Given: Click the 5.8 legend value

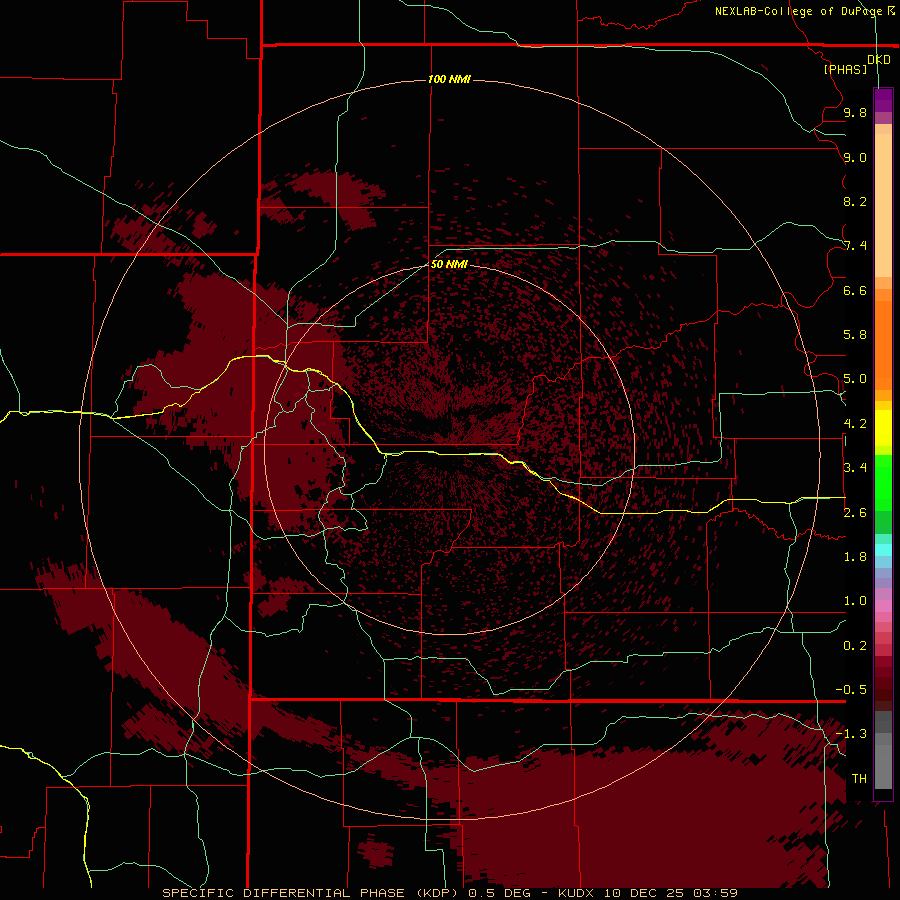Looking at the screenshot, I should click(855, 335).
